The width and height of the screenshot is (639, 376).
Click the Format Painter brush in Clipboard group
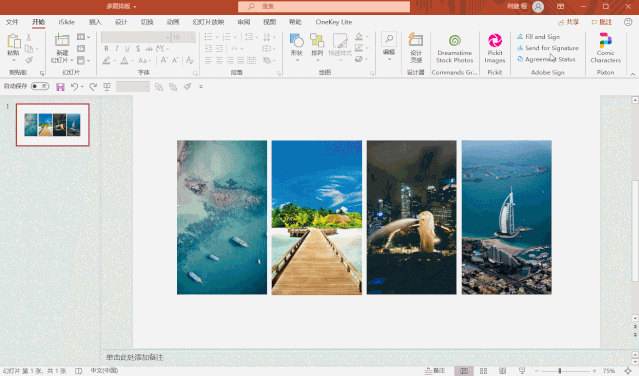29,60
